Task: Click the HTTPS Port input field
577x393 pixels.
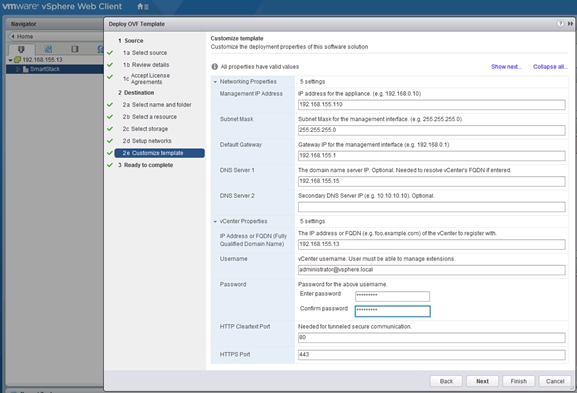Action: coord(431,355)
